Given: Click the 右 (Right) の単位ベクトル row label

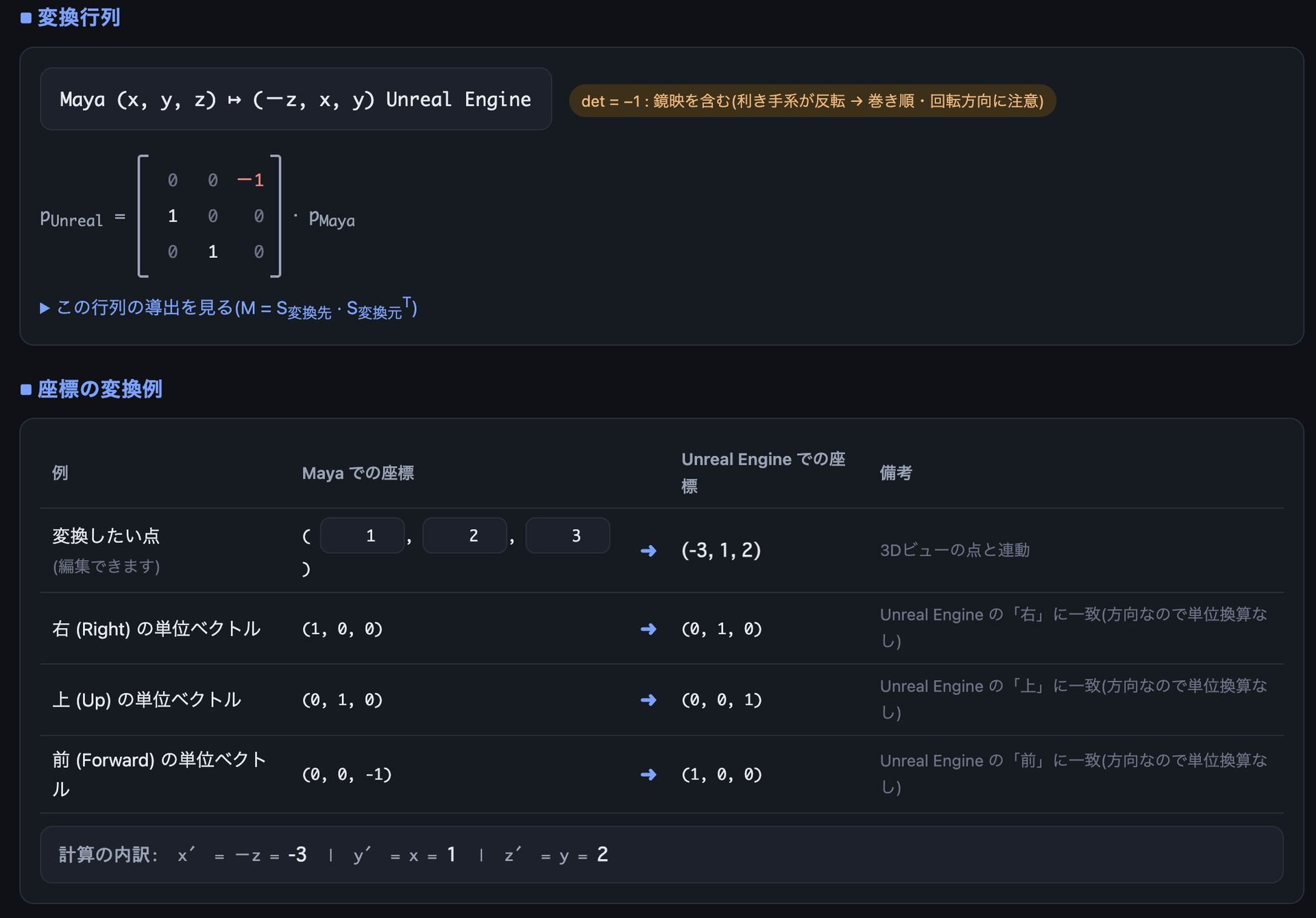Looking at the screenshot, I should click(x=156, y=629).
